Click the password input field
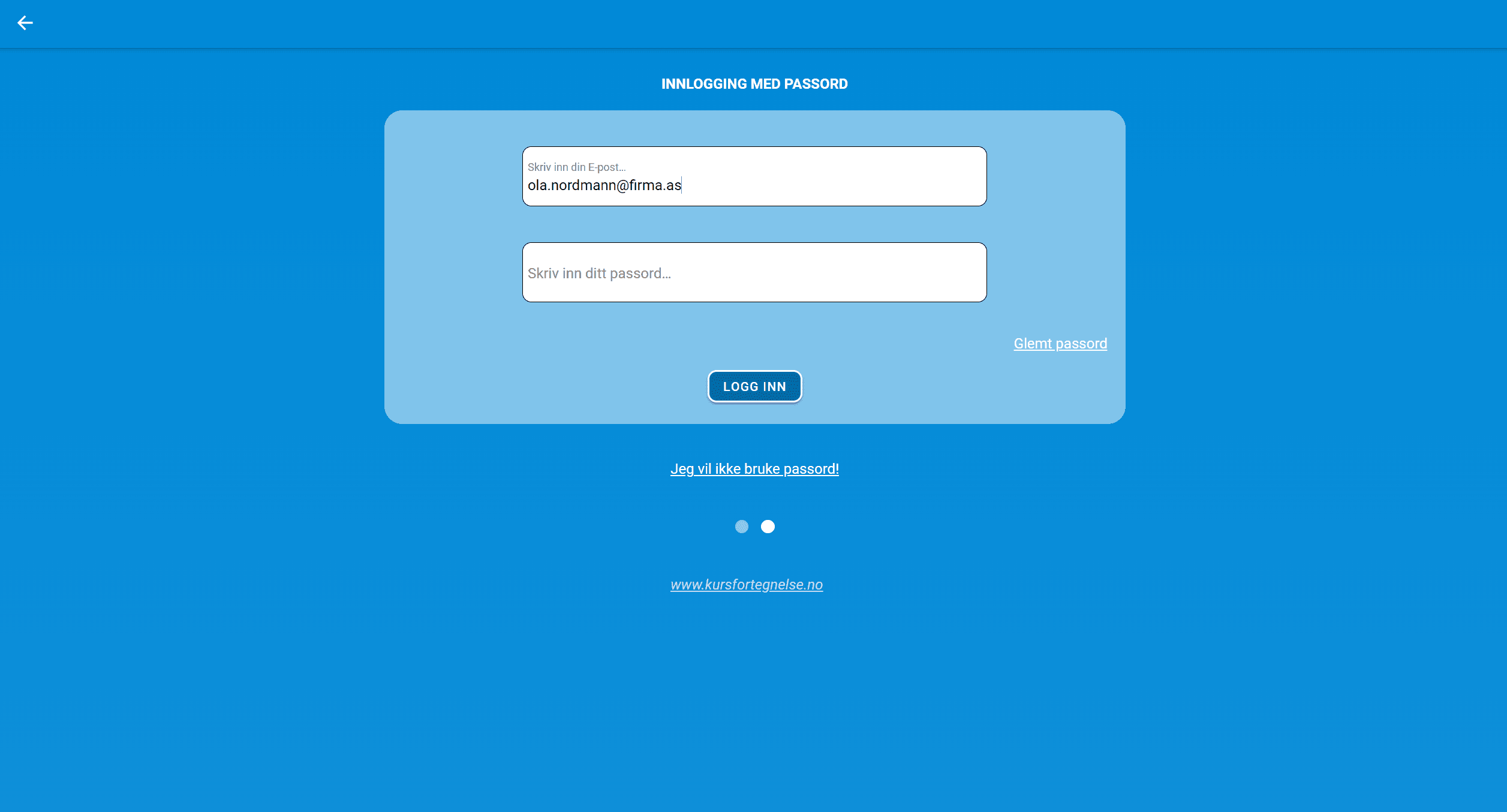 [x=754, y=272]
